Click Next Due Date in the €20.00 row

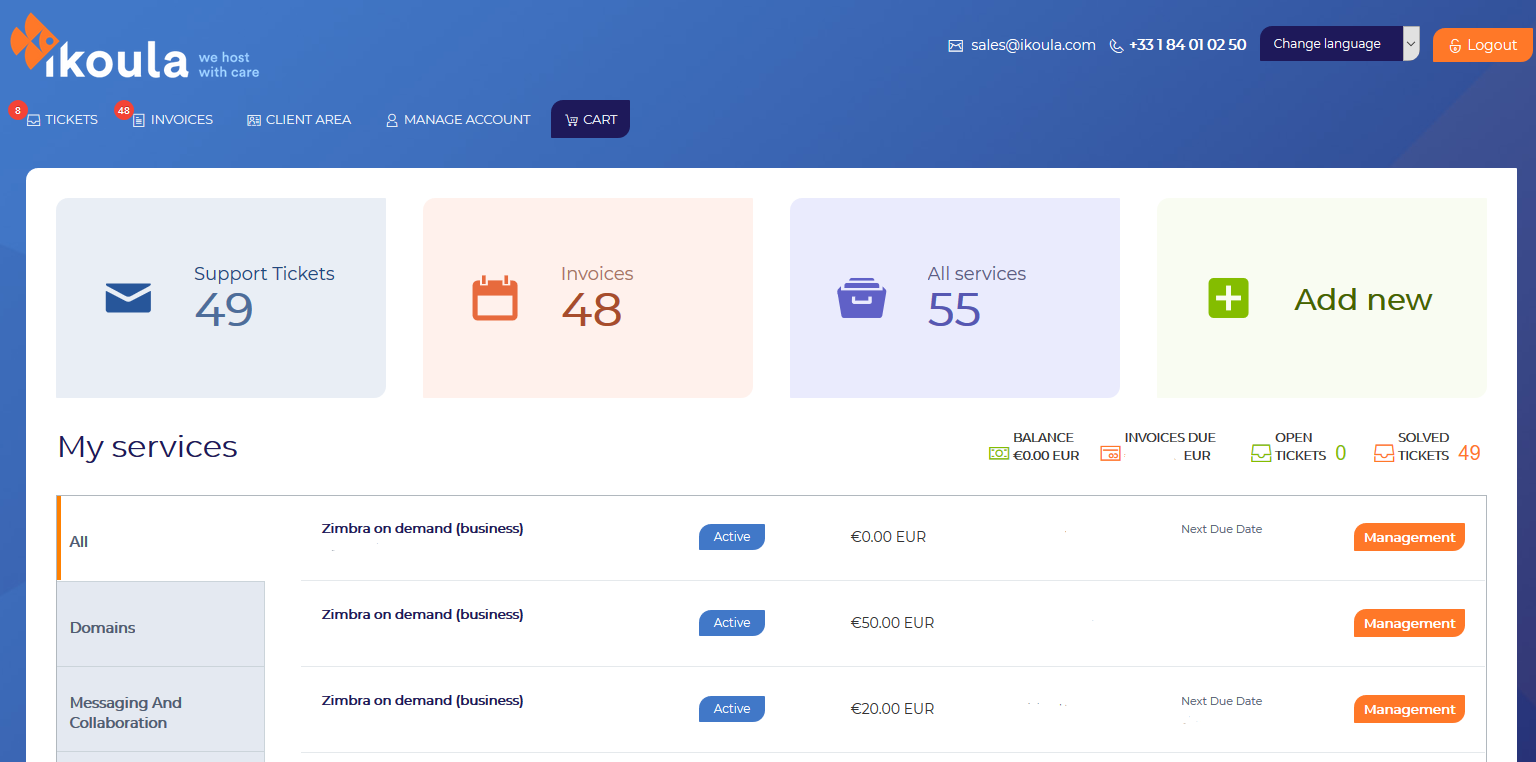pyautogui.click(x=1221, y=701)
